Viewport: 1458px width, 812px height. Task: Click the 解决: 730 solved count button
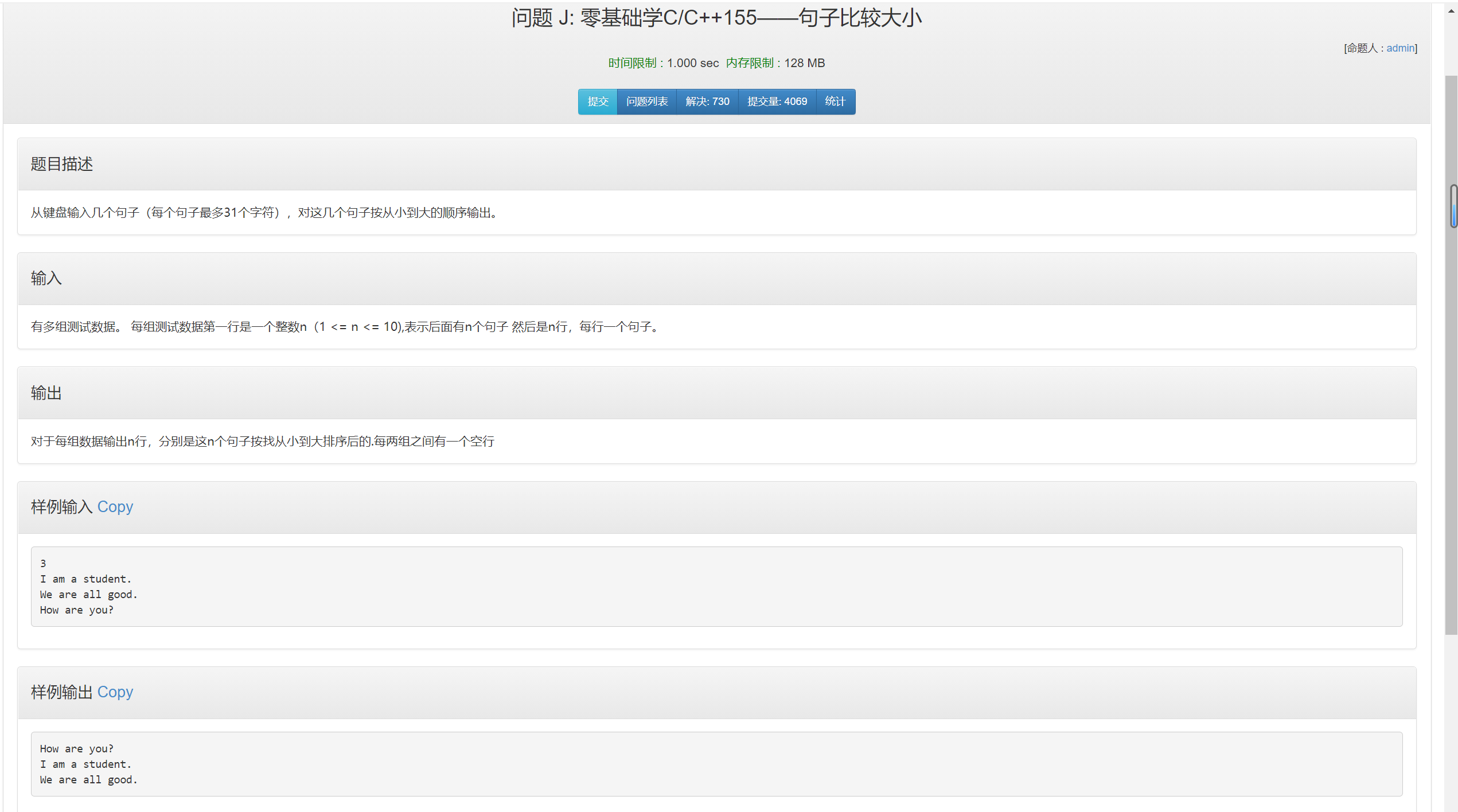point(707,101)
